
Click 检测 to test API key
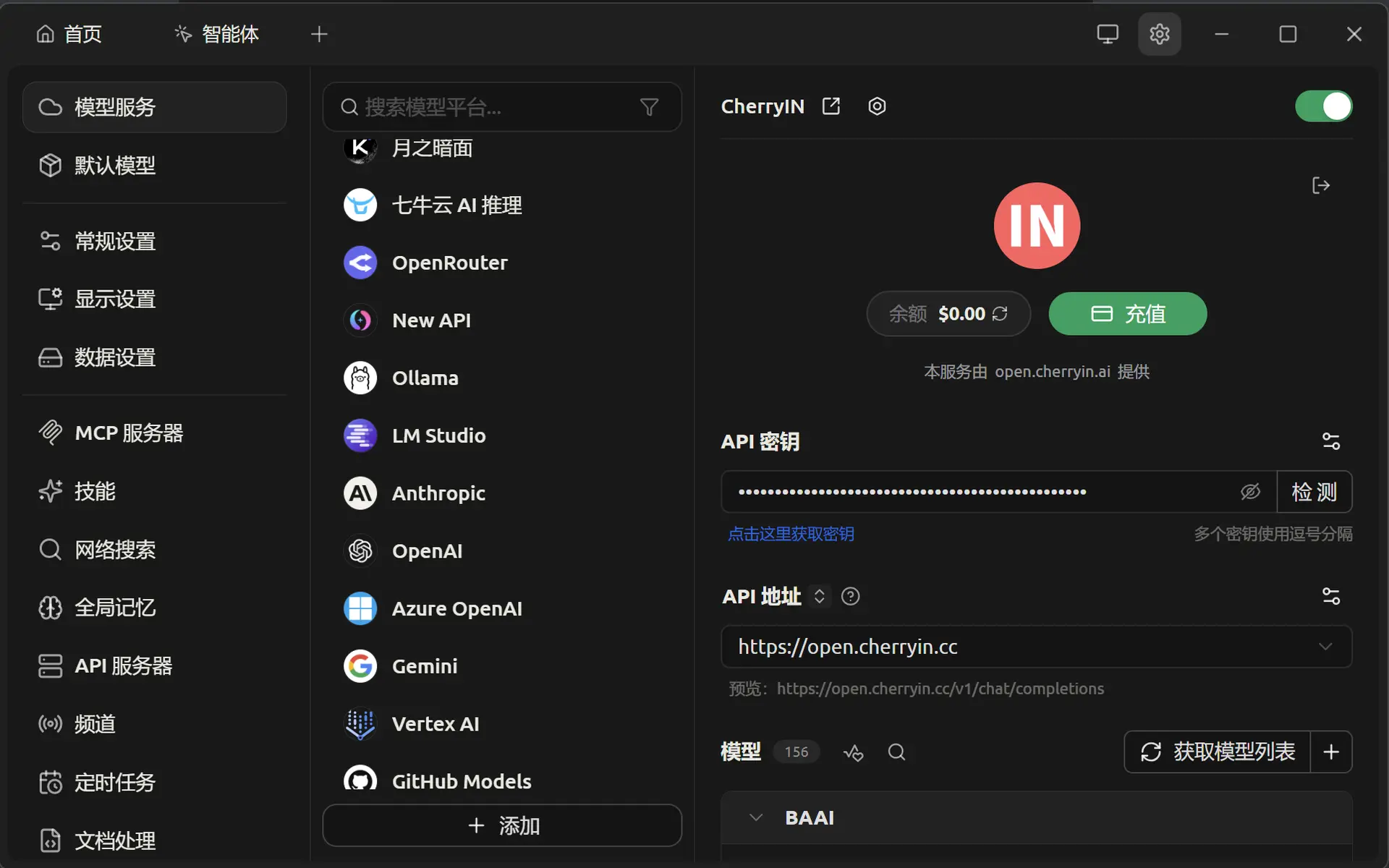(x=1314, y=492)
